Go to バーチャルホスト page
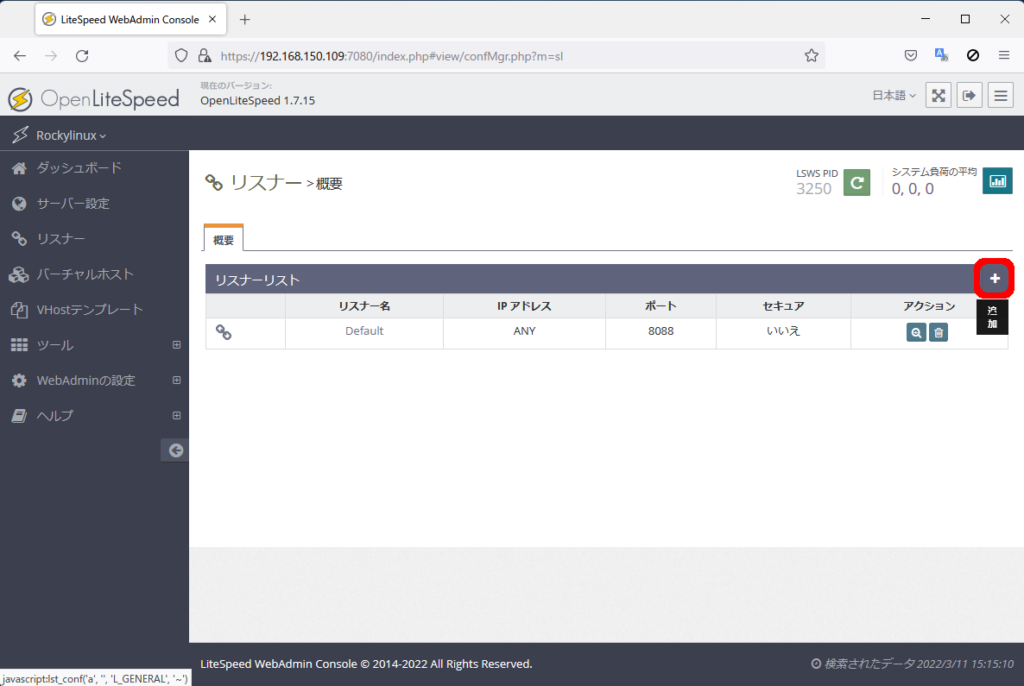The height and width of the screenshot is (686, 1024). [85, 274]
